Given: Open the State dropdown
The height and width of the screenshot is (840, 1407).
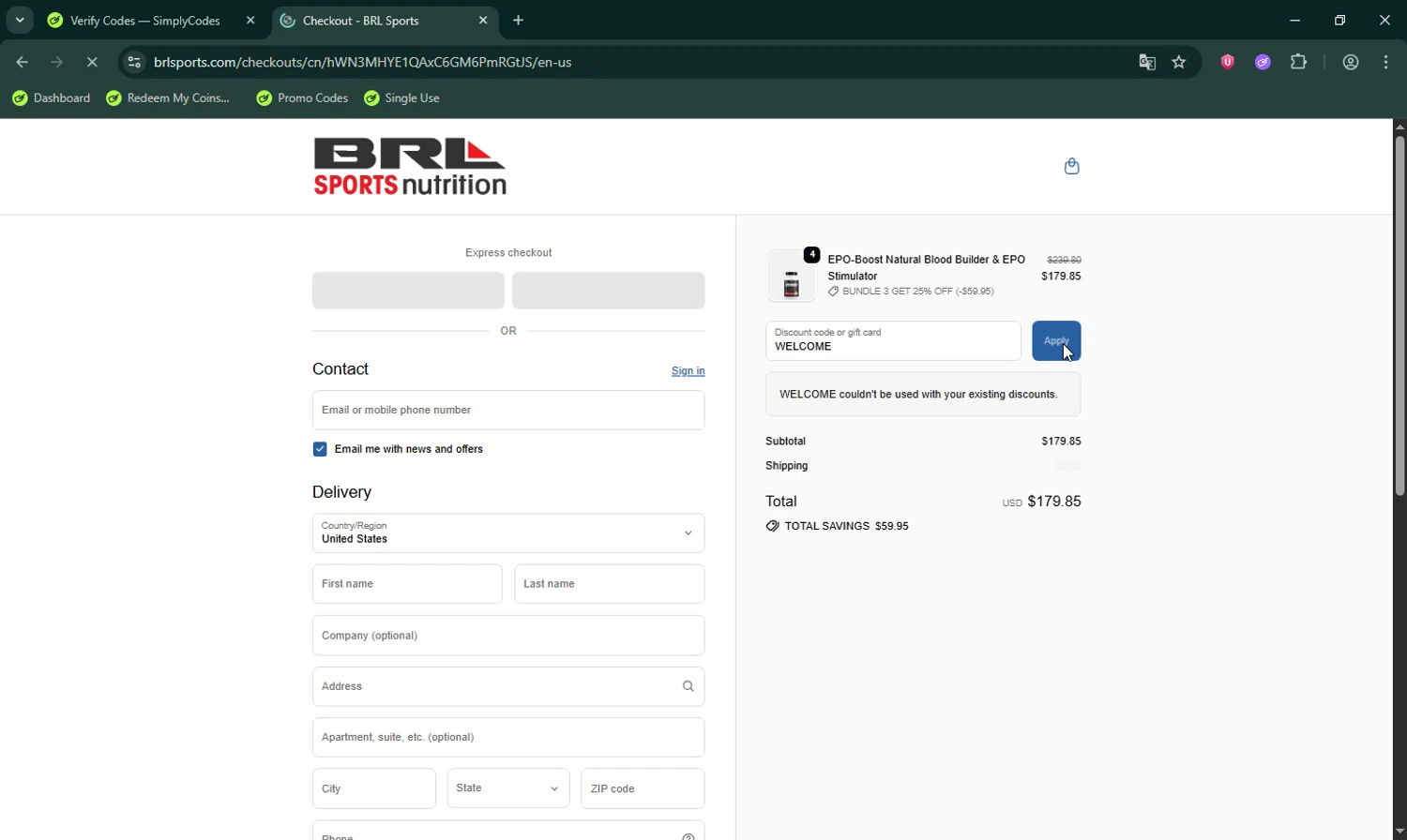Looking at the screenshot, I should click(508, 788).
